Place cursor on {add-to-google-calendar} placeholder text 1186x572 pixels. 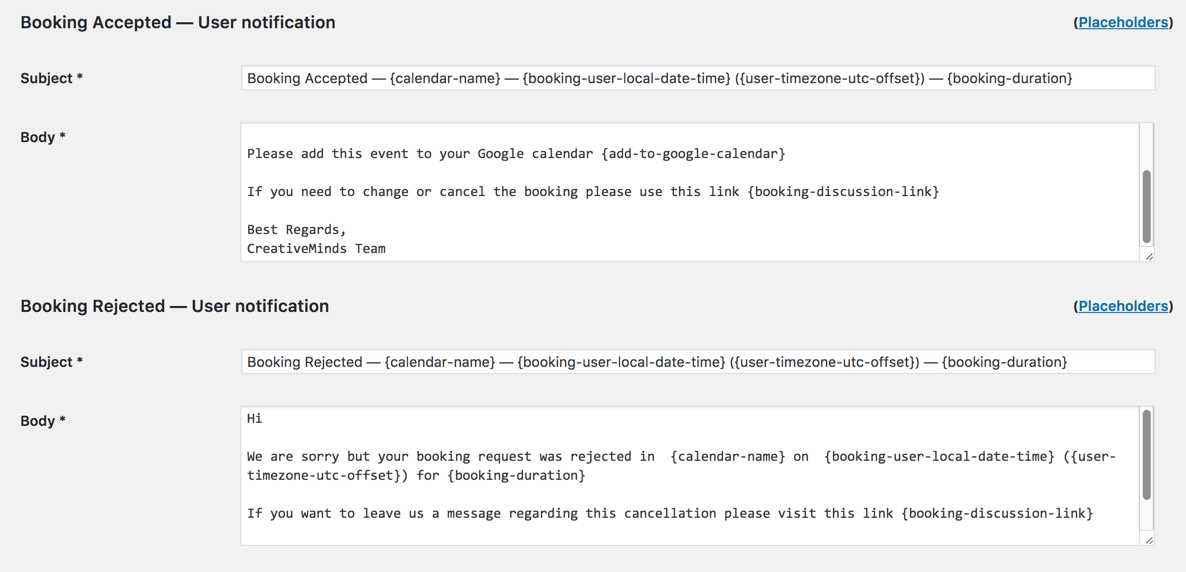point(693,154)
